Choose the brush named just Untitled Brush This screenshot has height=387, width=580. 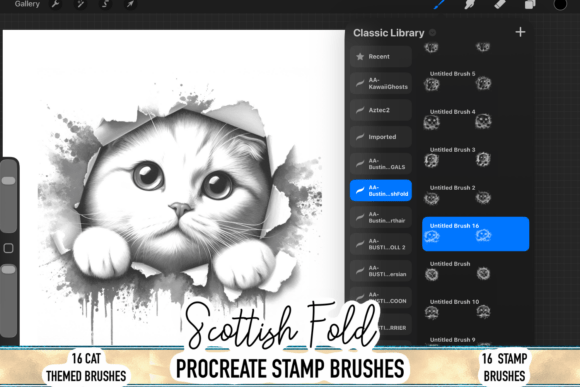click(475, 271)
